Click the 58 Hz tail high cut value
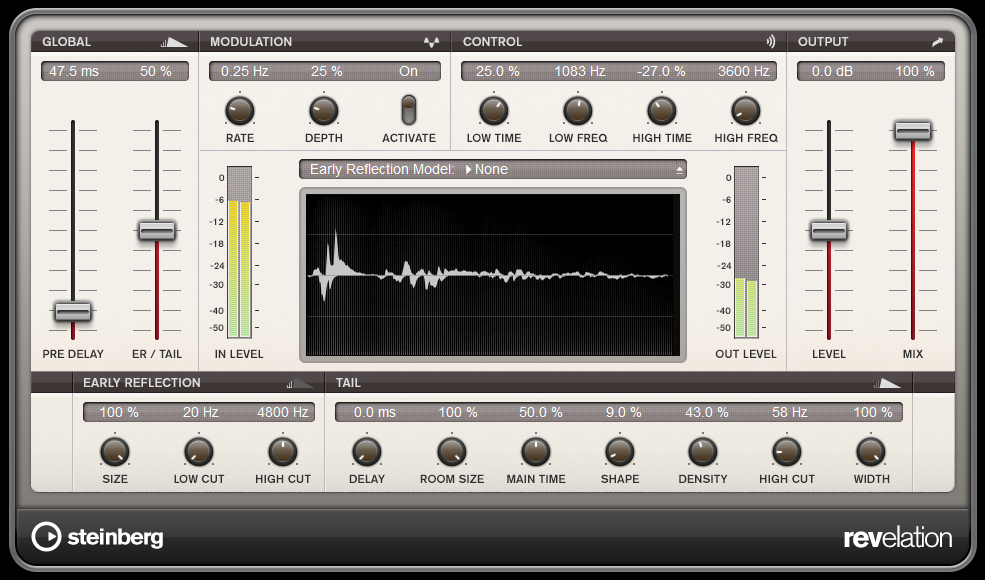985x580 pixels. click(790, 413)
